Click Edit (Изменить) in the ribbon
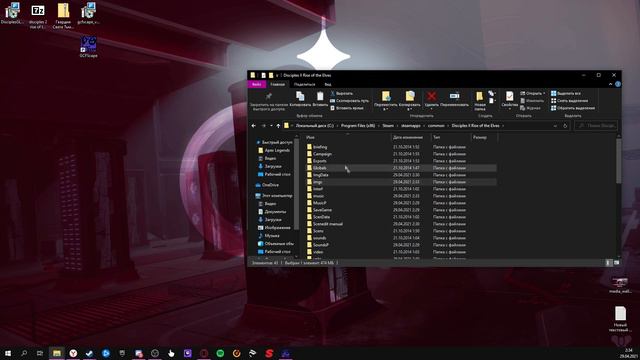 coord(532,101)
